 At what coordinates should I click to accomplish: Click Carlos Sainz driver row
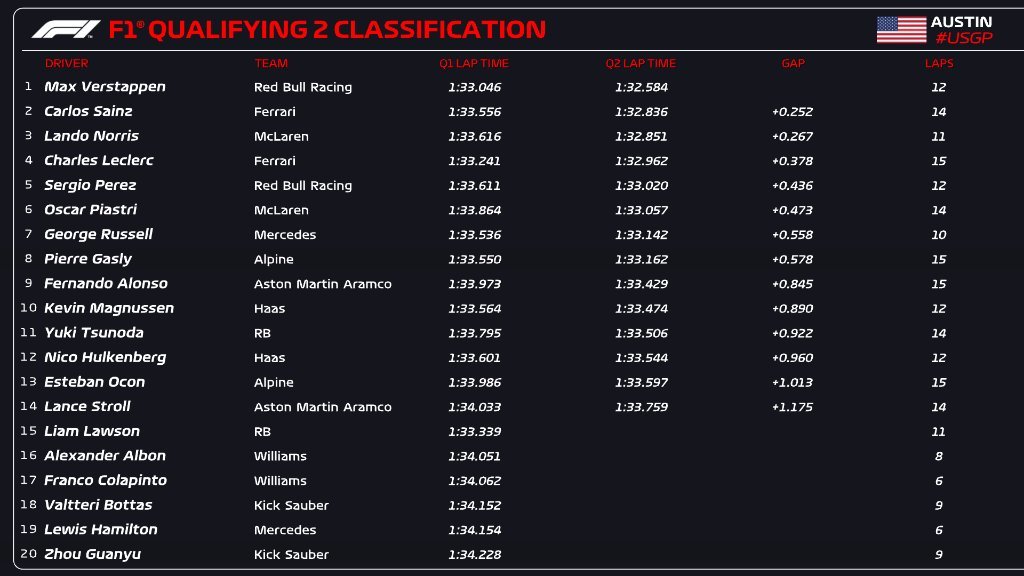88,111
